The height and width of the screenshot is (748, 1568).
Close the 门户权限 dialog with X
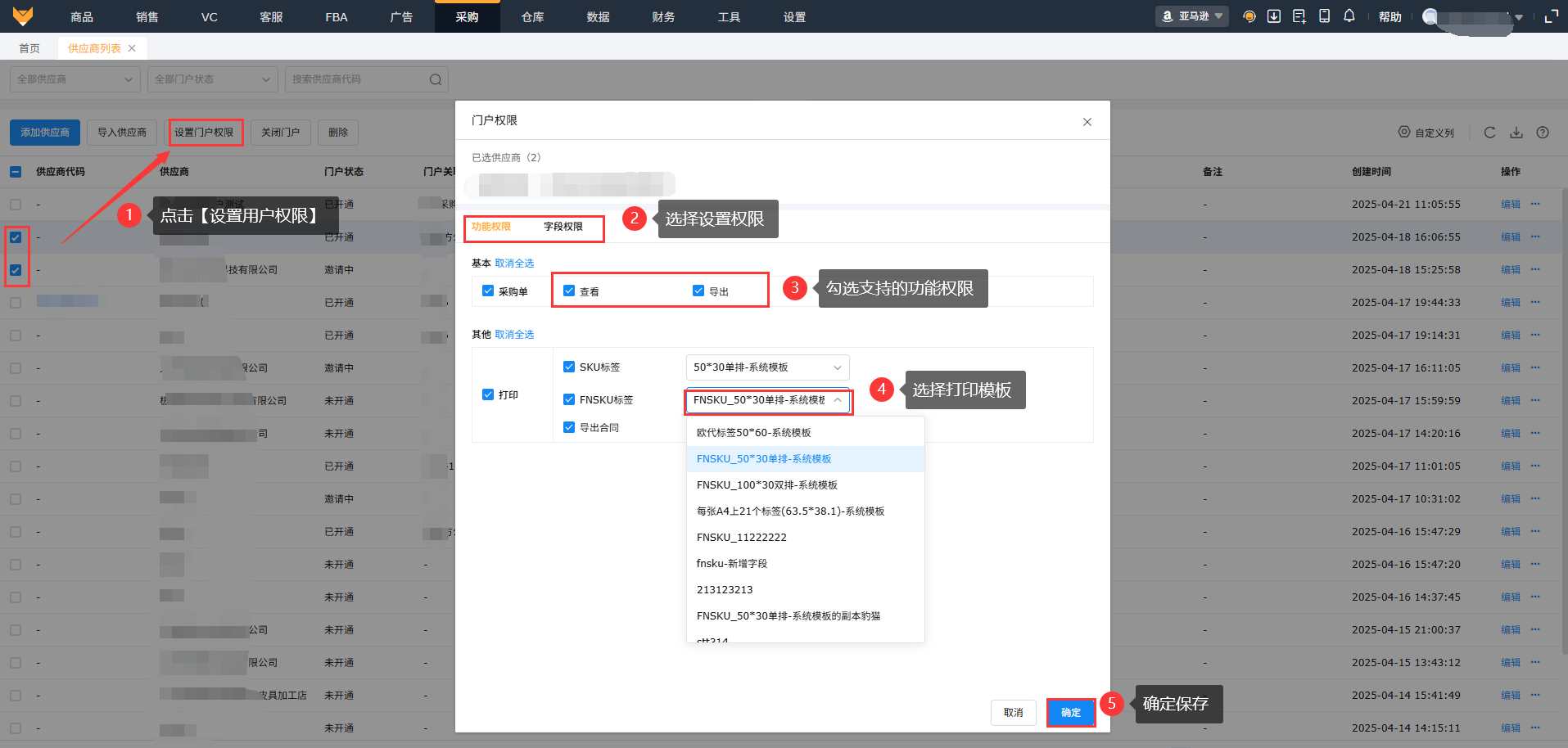point(1087,122)
